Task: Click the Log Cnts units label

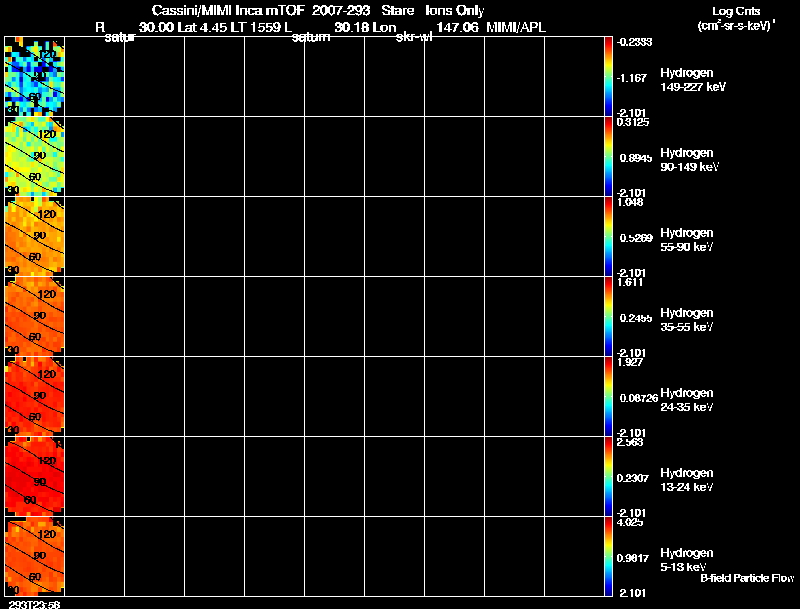Action: pyautogui.click(x=736, y=18)
